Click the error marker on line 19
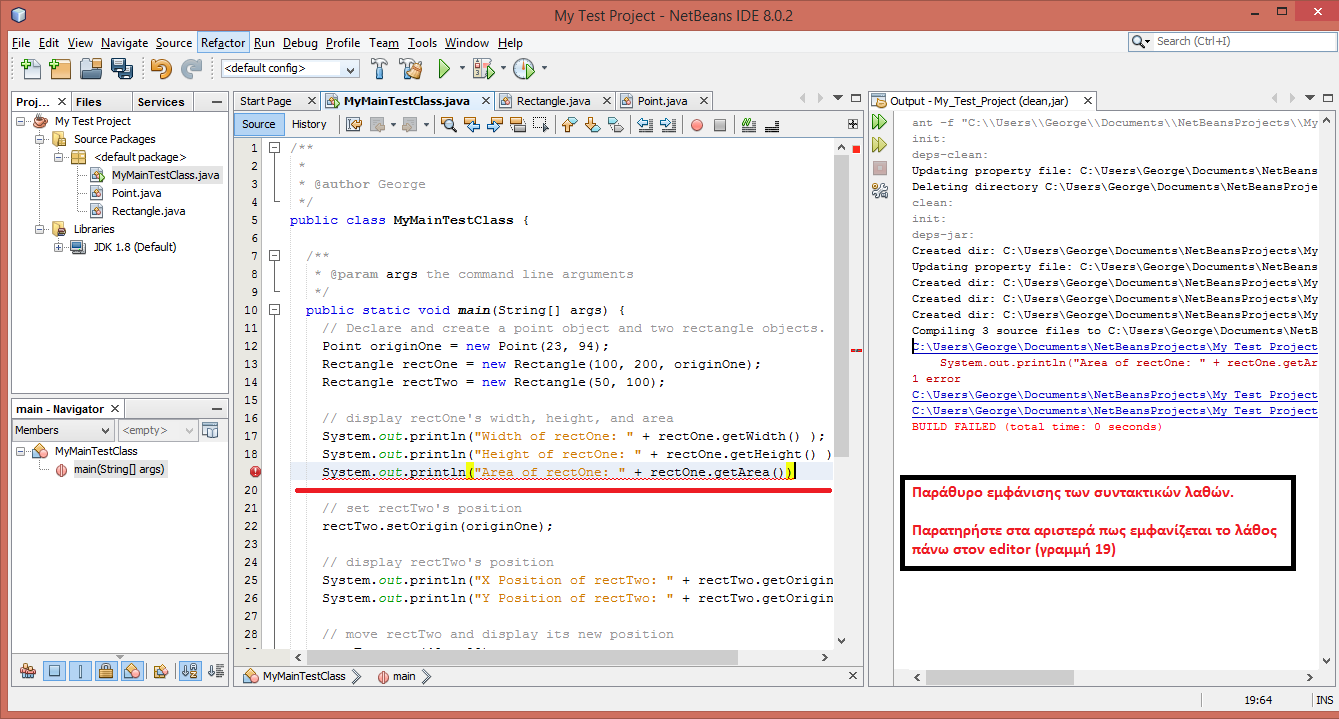Image resolution: width=1339 pixels, height=719 pixels. pyautogui.click(x=255, y=472)
